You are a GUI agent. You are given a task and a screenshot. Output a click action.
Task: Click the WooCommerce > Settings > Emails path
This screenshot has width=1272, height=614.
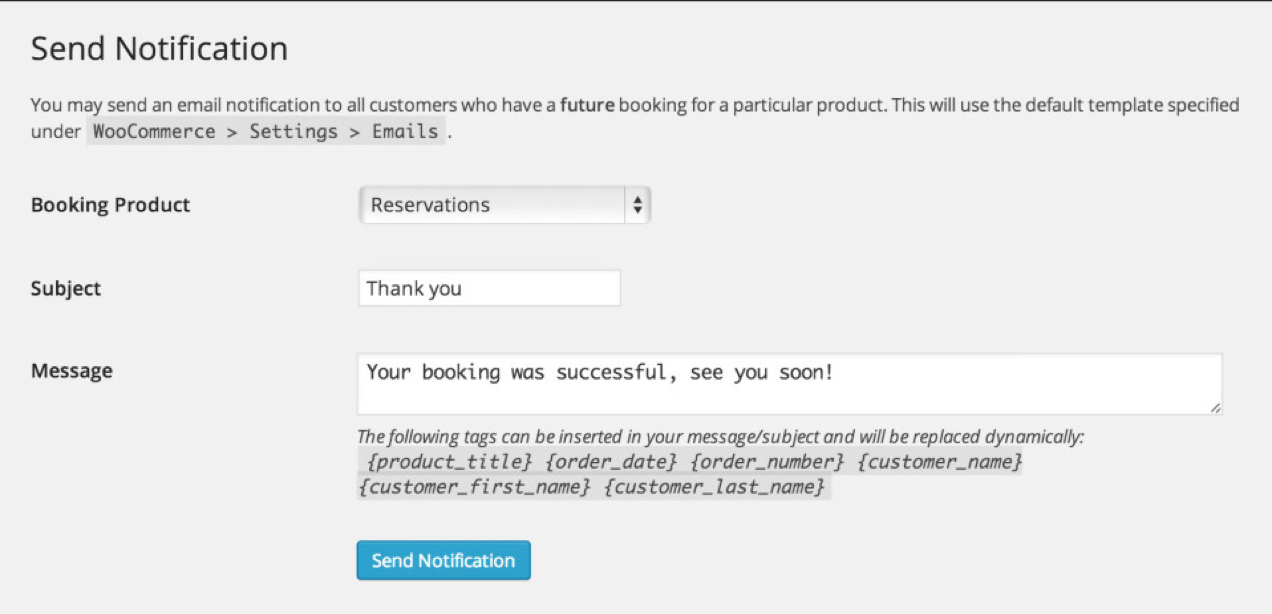[x=265, y=131]
